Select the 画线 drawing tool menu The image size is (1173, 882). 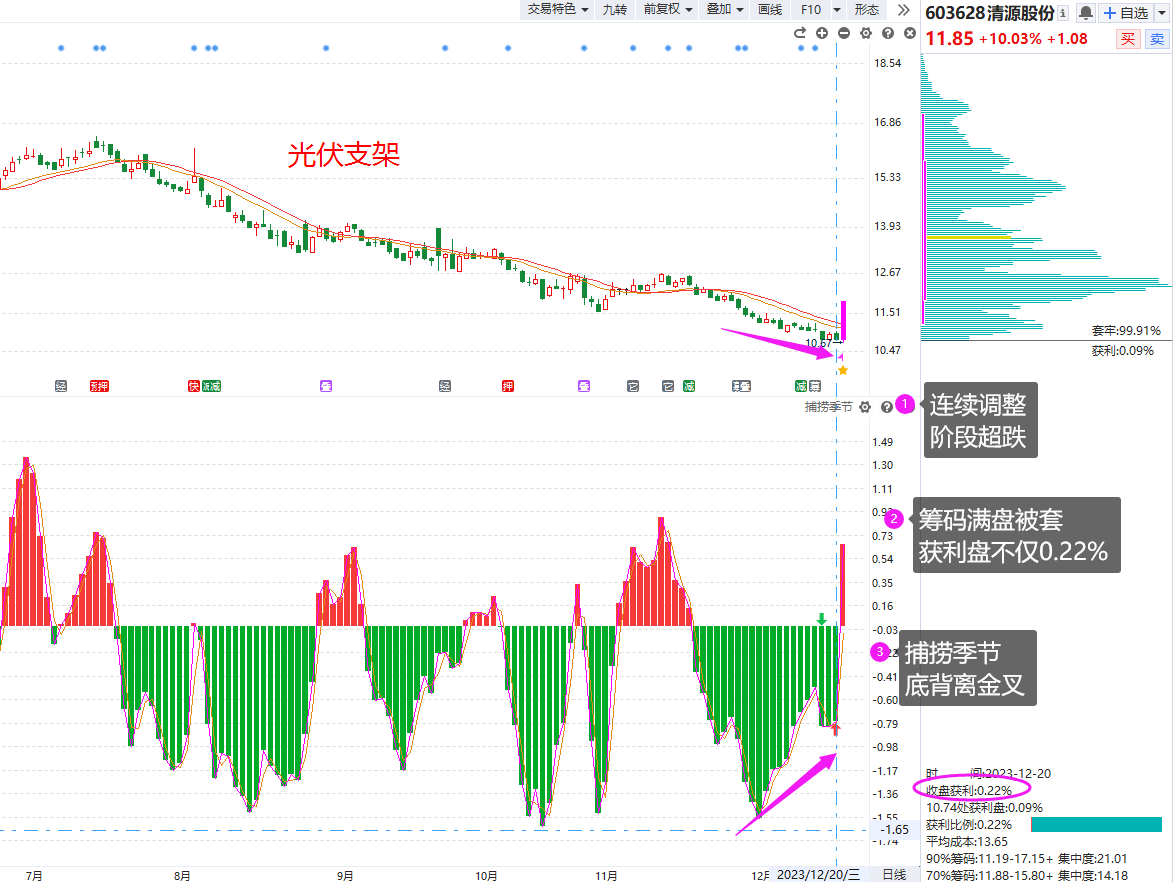coord(770,9)
